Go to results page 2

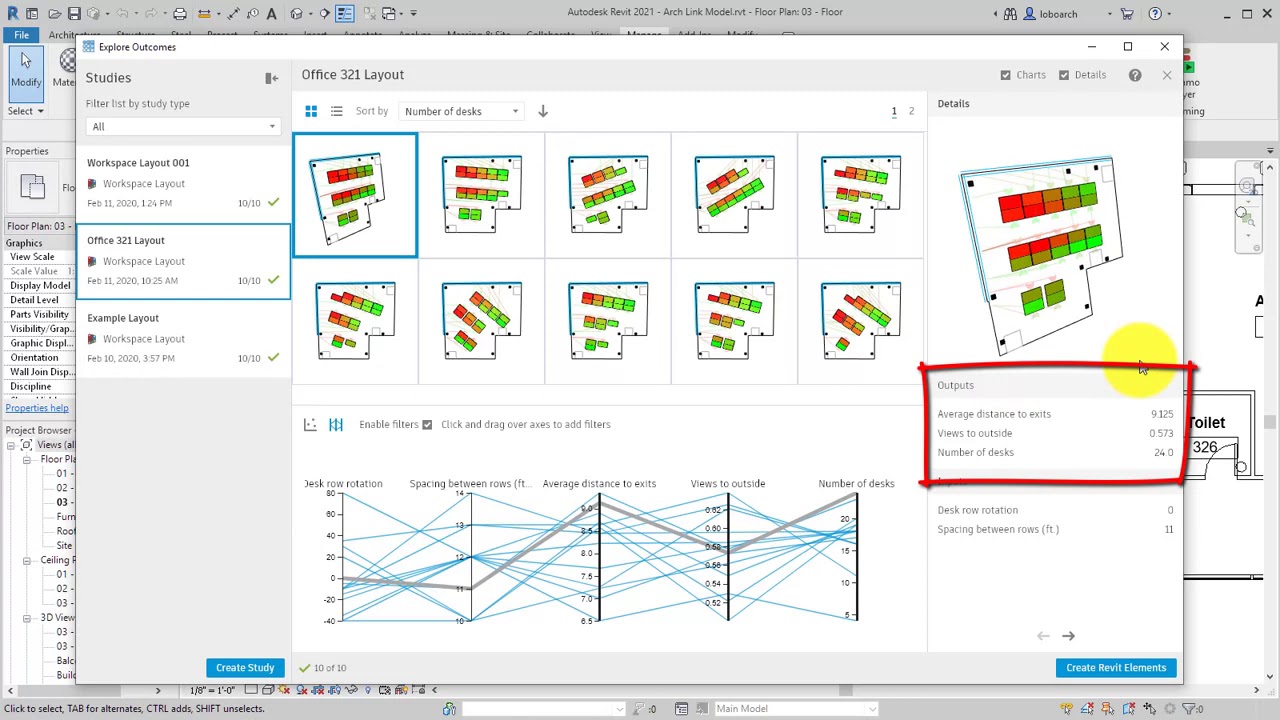[911, 111]
